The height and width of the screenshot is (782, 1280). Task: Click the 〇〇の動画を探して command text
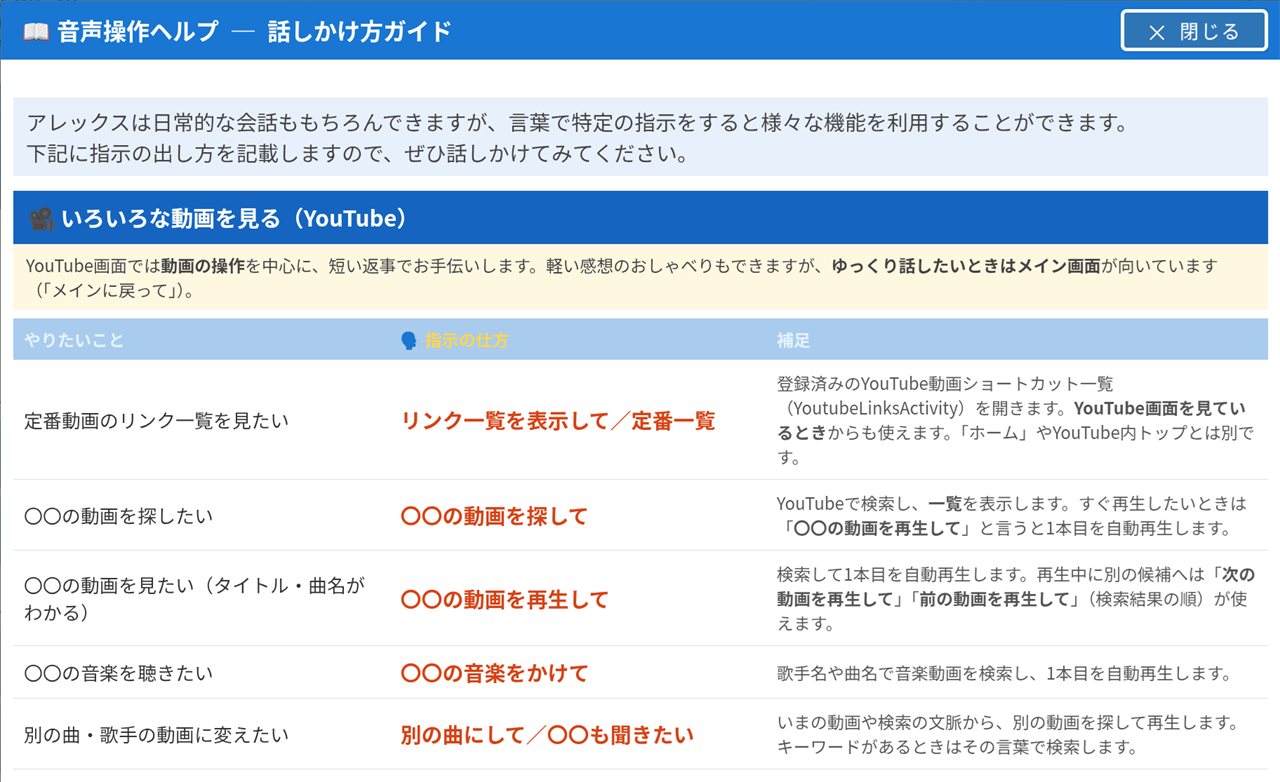[x=494, y=516]
